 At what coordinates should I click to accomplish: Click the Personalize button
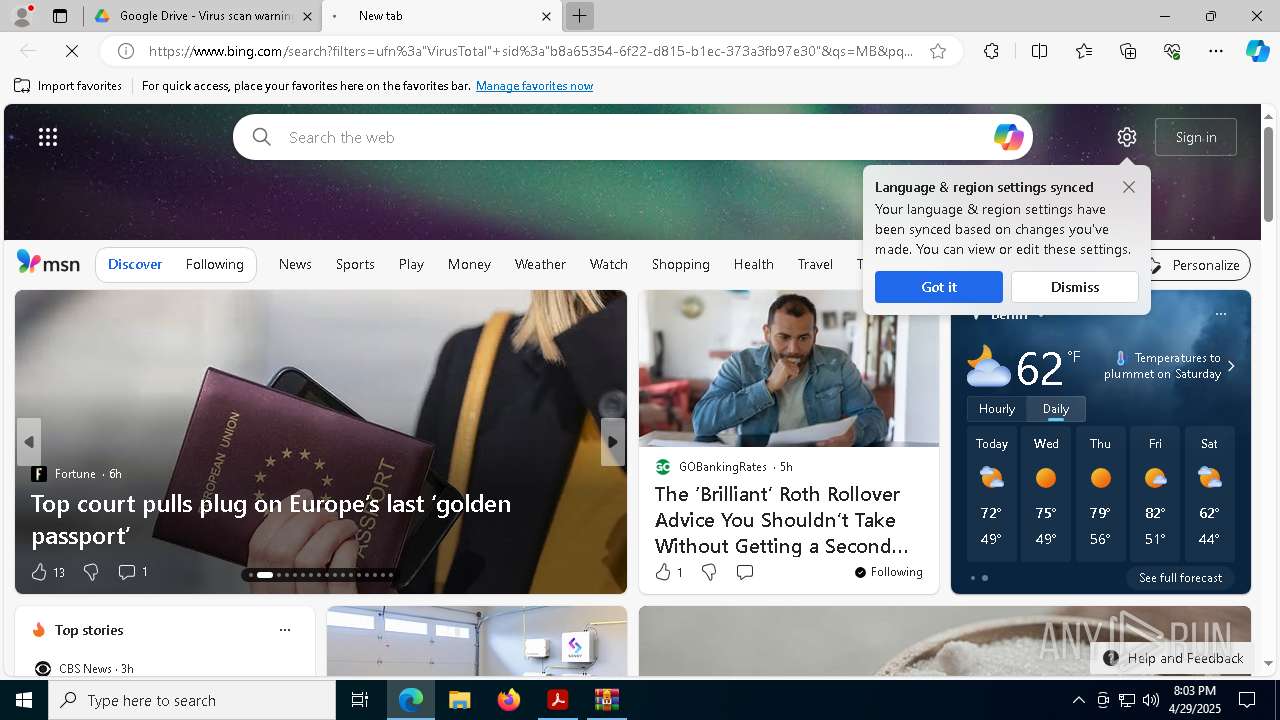point(1197,265)
